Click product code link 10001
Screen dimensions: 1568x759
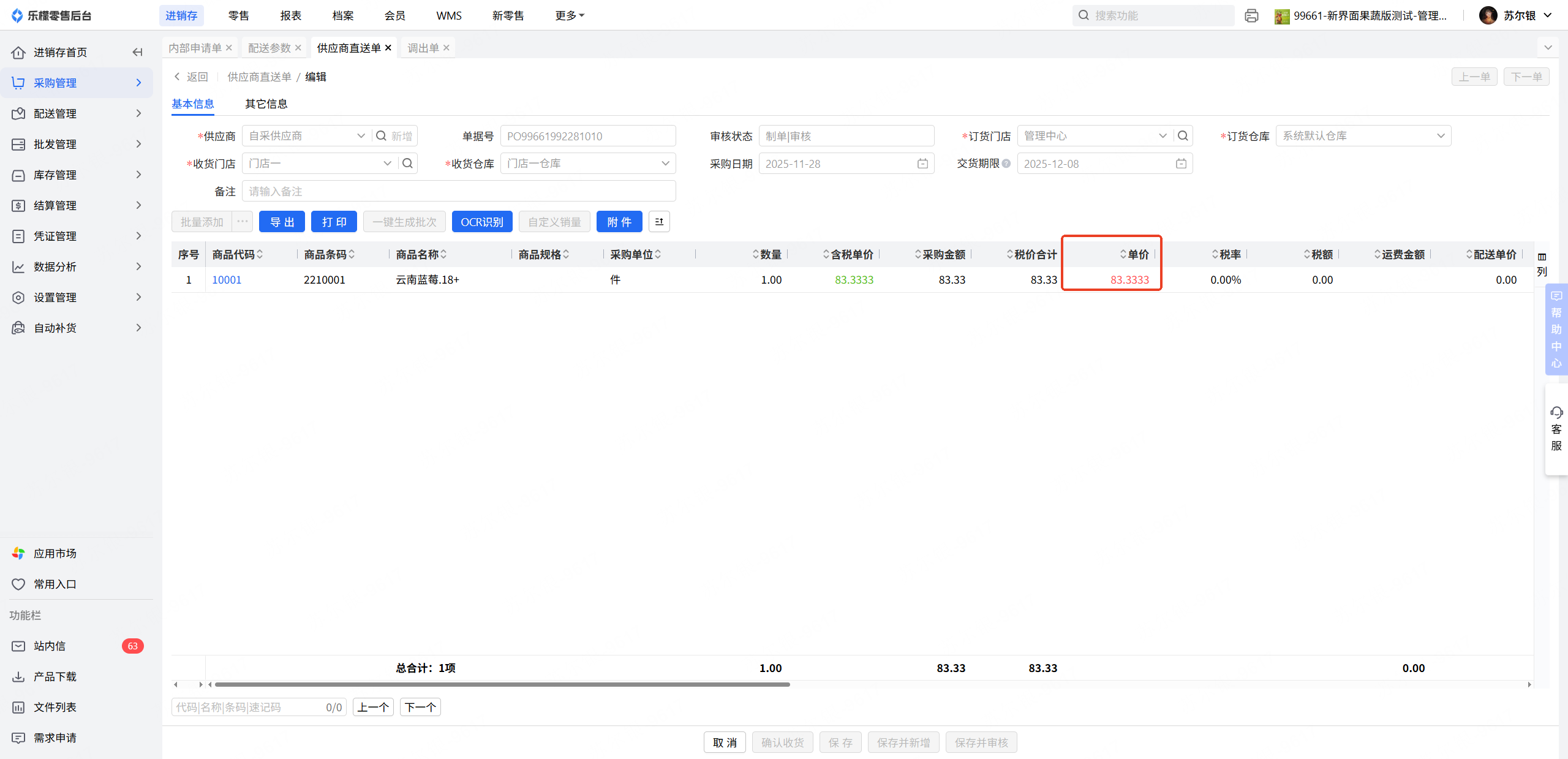pos(227,280)
